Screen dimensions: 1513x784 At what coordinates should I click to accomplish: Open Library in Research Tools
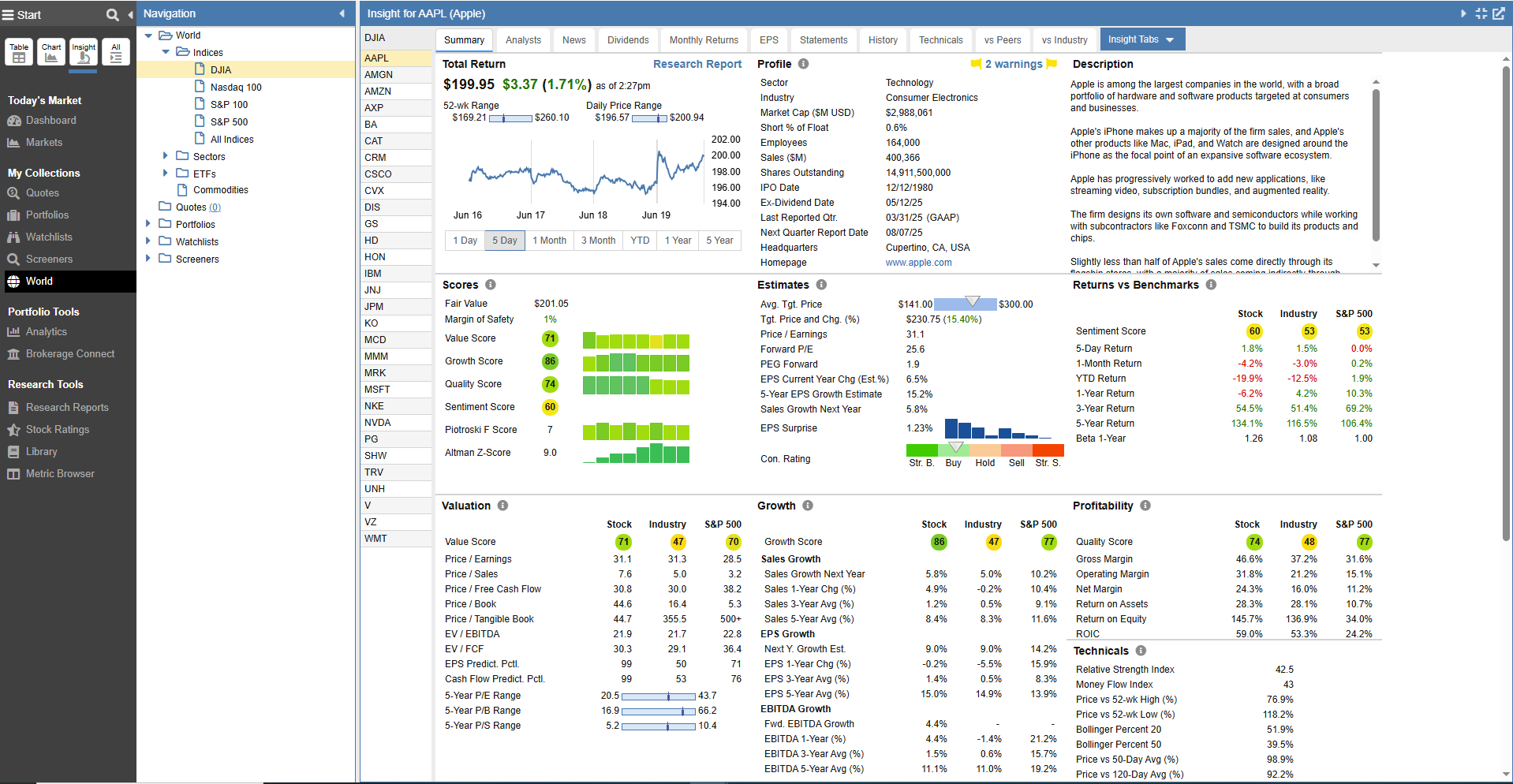pos(41,452)
